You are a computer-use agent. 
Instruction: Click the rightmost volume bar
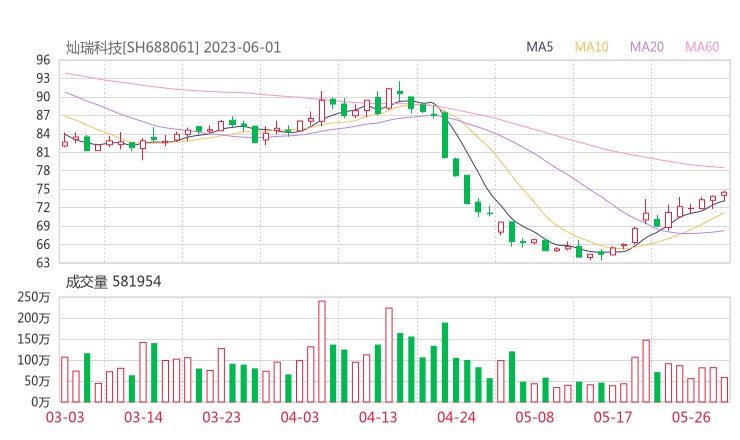tap(724, 389)
